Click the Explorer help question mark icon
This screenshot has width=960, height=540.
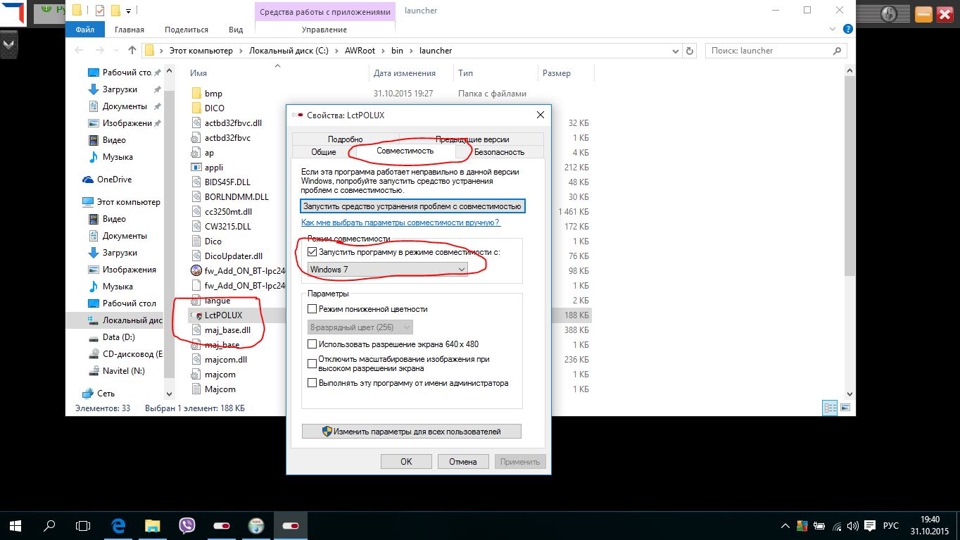coord(847,29)
